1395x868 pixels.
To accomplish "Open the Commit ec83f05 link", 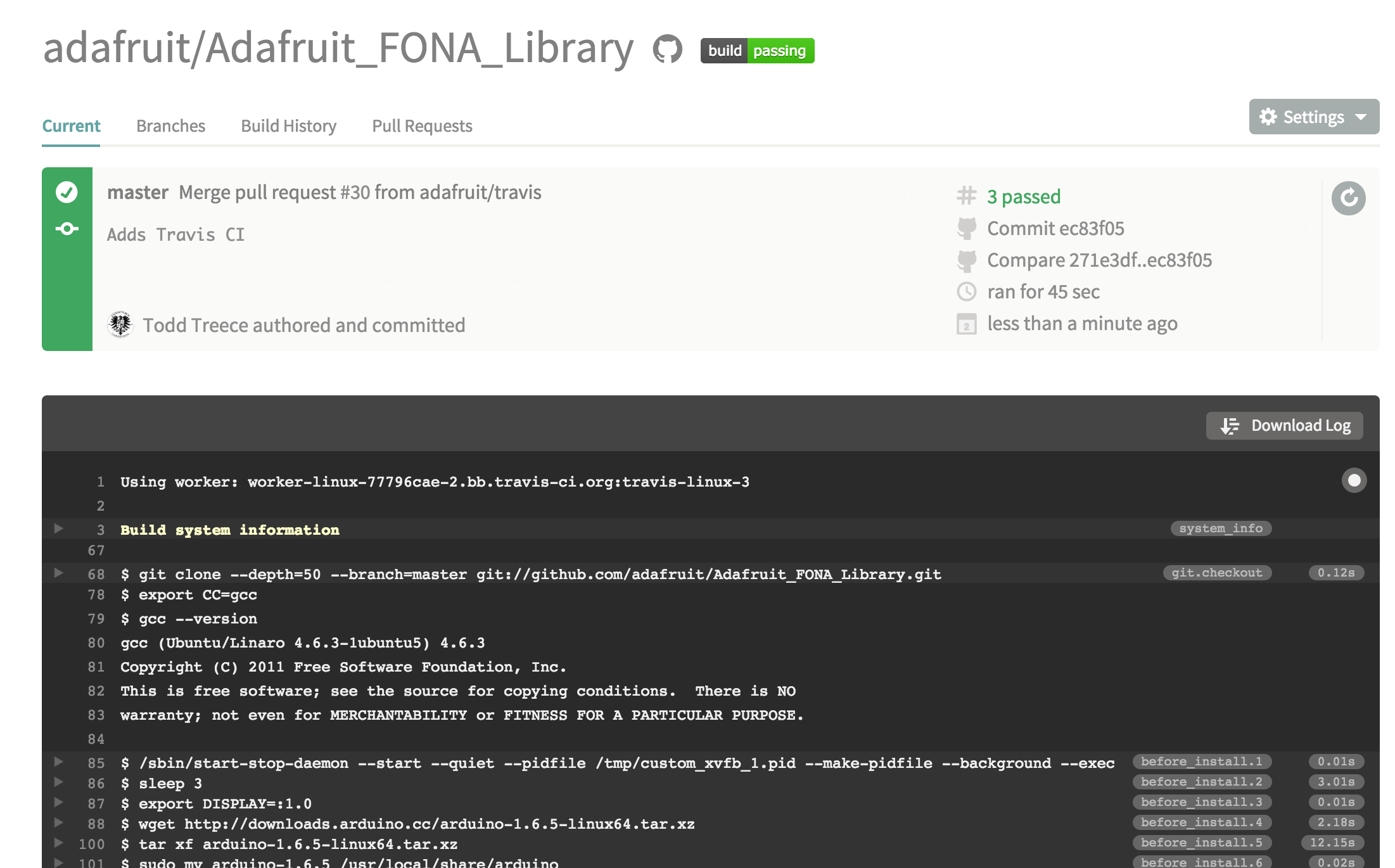I will click(x=1055, y=228).
